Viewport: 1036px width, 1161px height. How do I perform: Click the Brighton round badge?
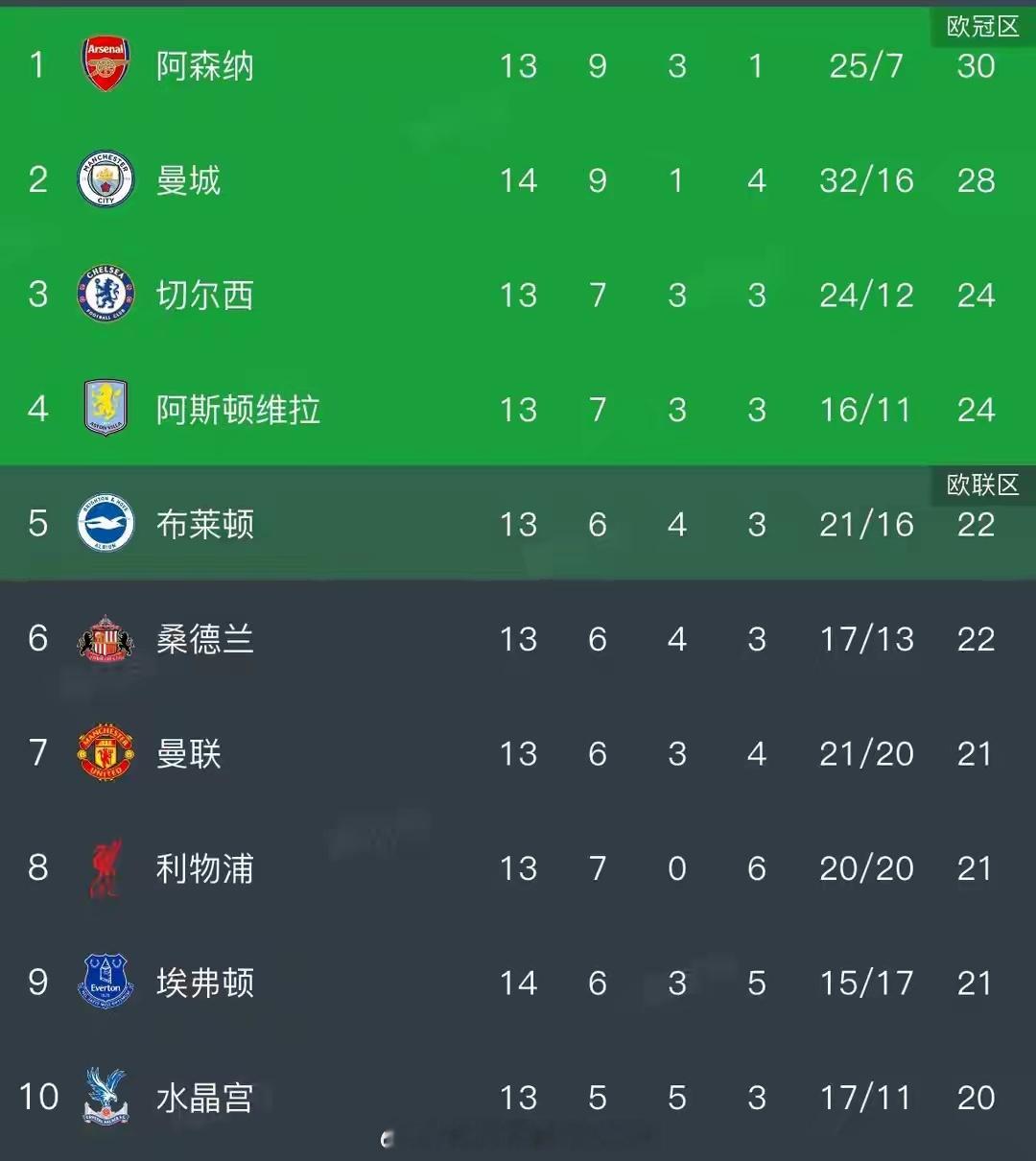point(106,524)
